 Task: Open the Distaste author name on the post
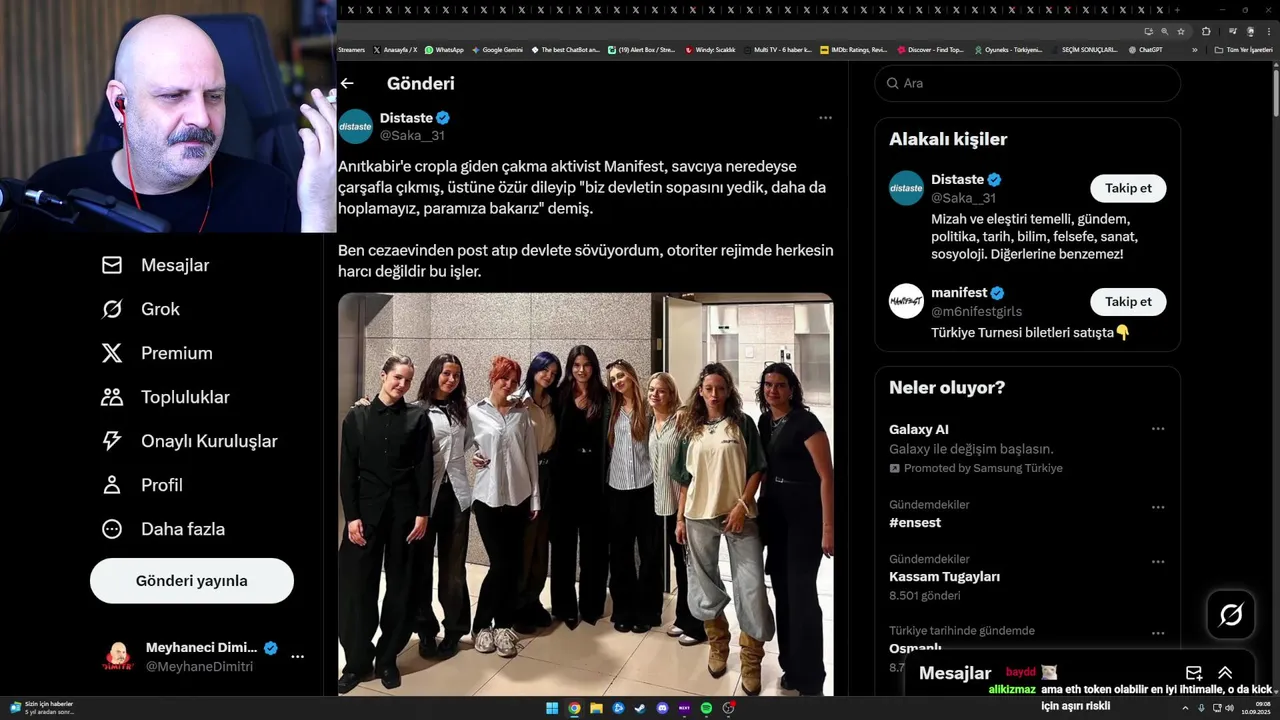pos(406,118)
